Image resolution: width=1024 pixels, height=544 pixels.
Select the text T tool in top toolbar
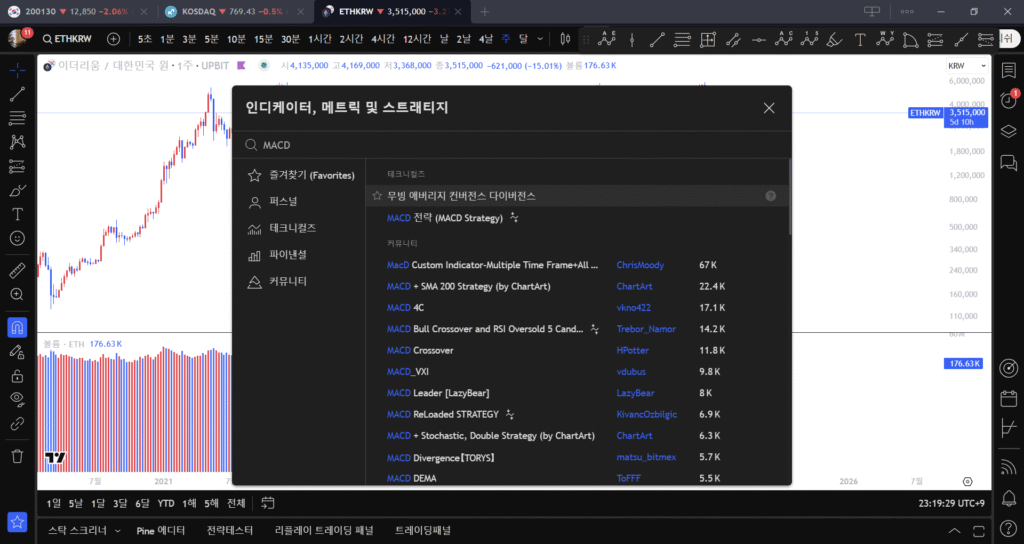point(860,40)
